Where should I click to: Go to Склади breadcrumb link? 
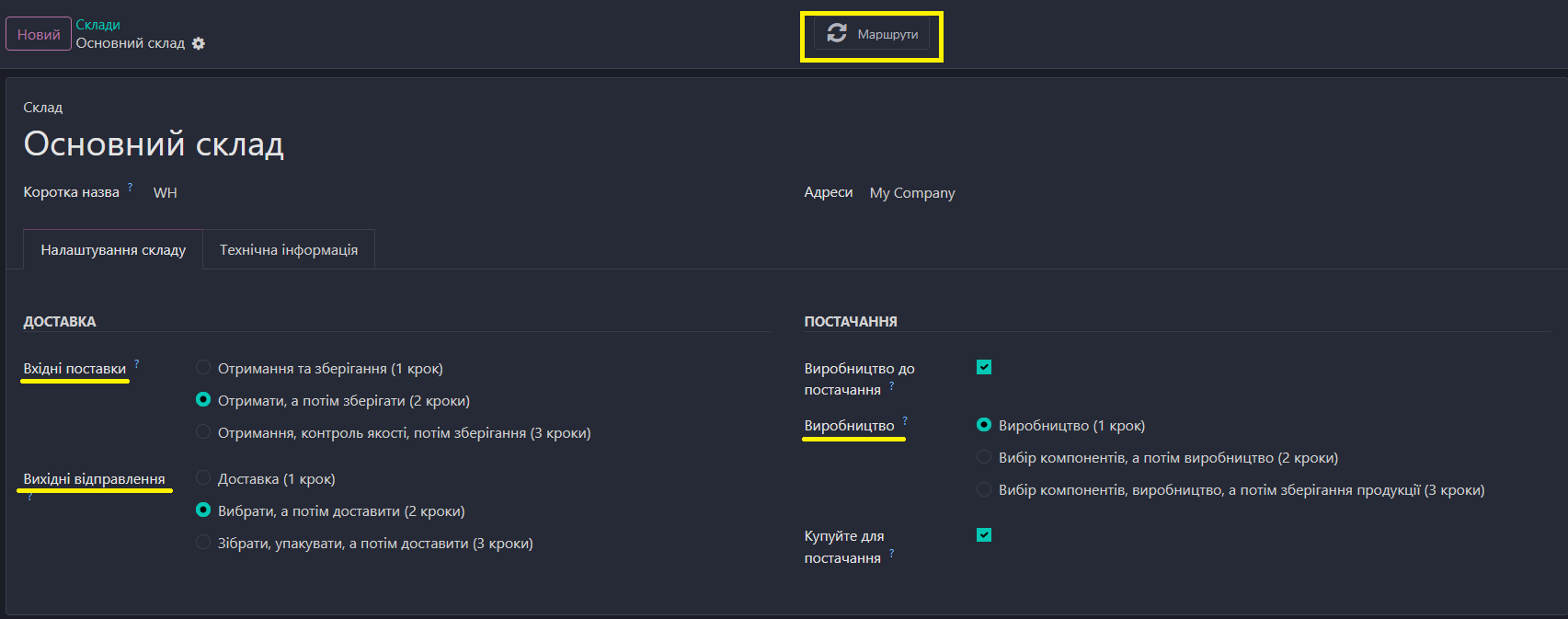pos(97,25)
